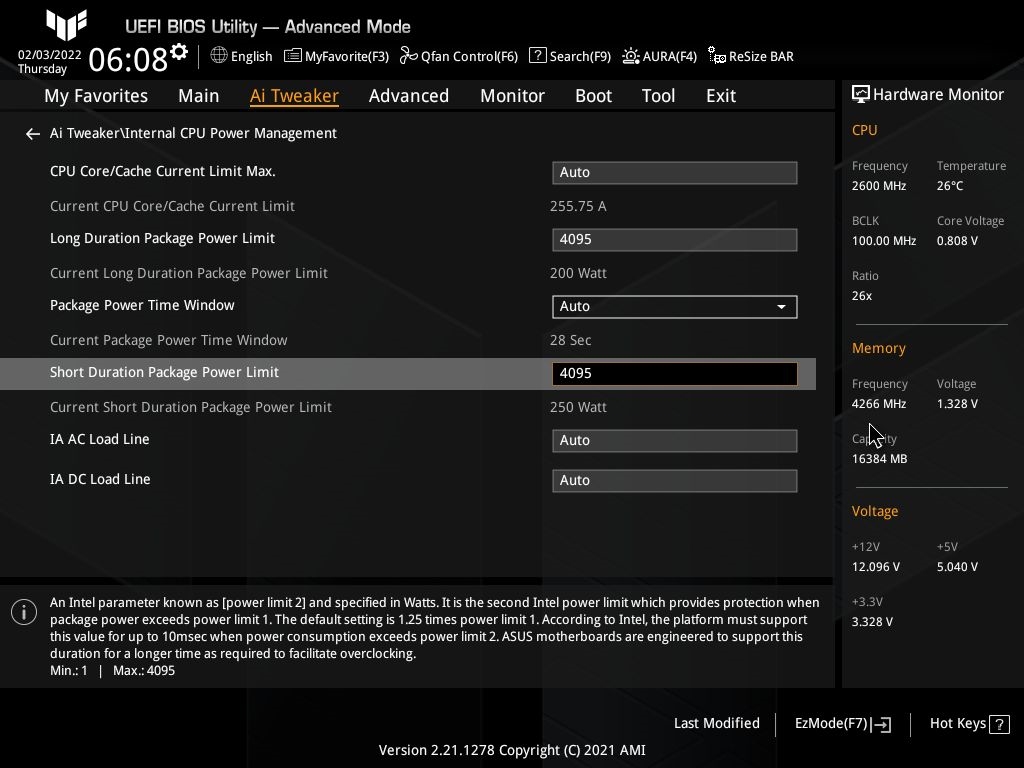1024x768 pixels.
Task: Open clock settings gear icon
Action: (179, 52)
